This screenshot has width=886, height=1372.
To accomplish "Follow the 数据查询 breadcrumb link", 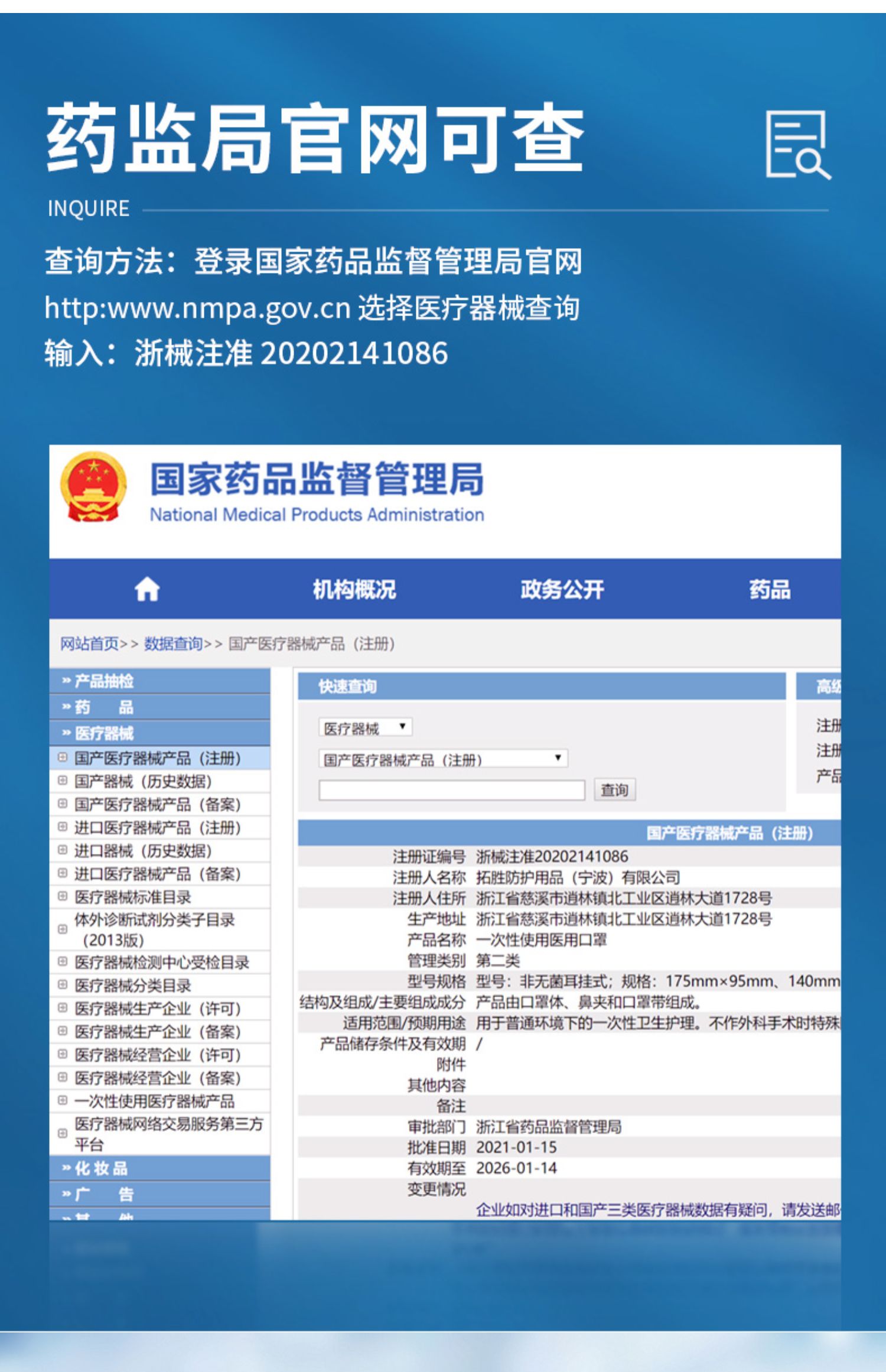I will click(174, 643).
